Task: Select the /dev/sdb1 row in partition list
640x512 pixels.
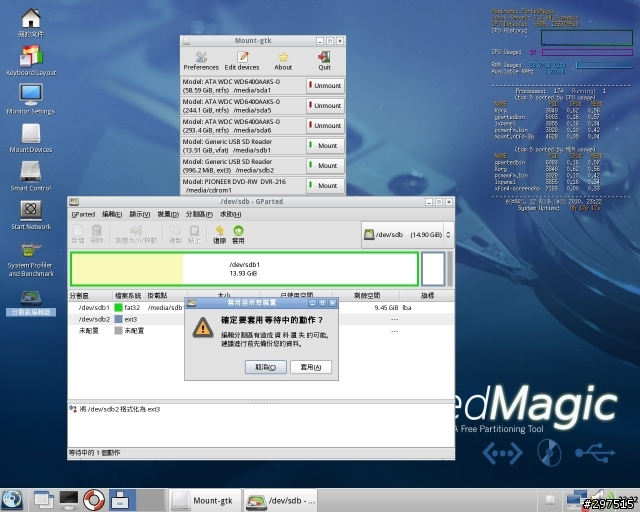Action: [x=261, y=307]
